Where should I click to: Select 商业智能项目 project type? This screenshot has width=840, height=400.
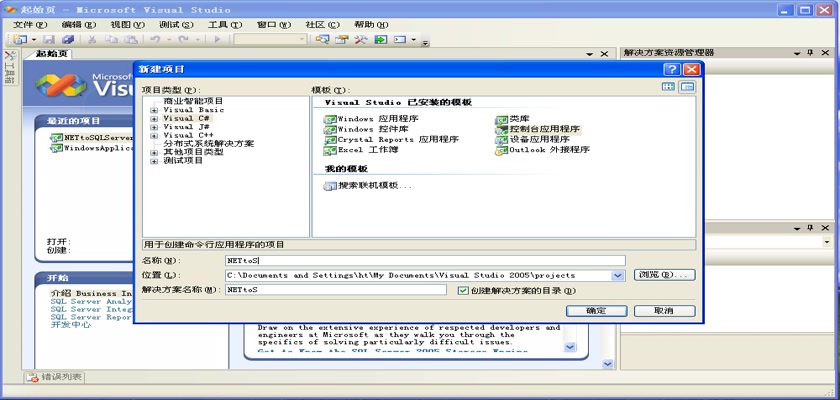click(x=193, y=101)
